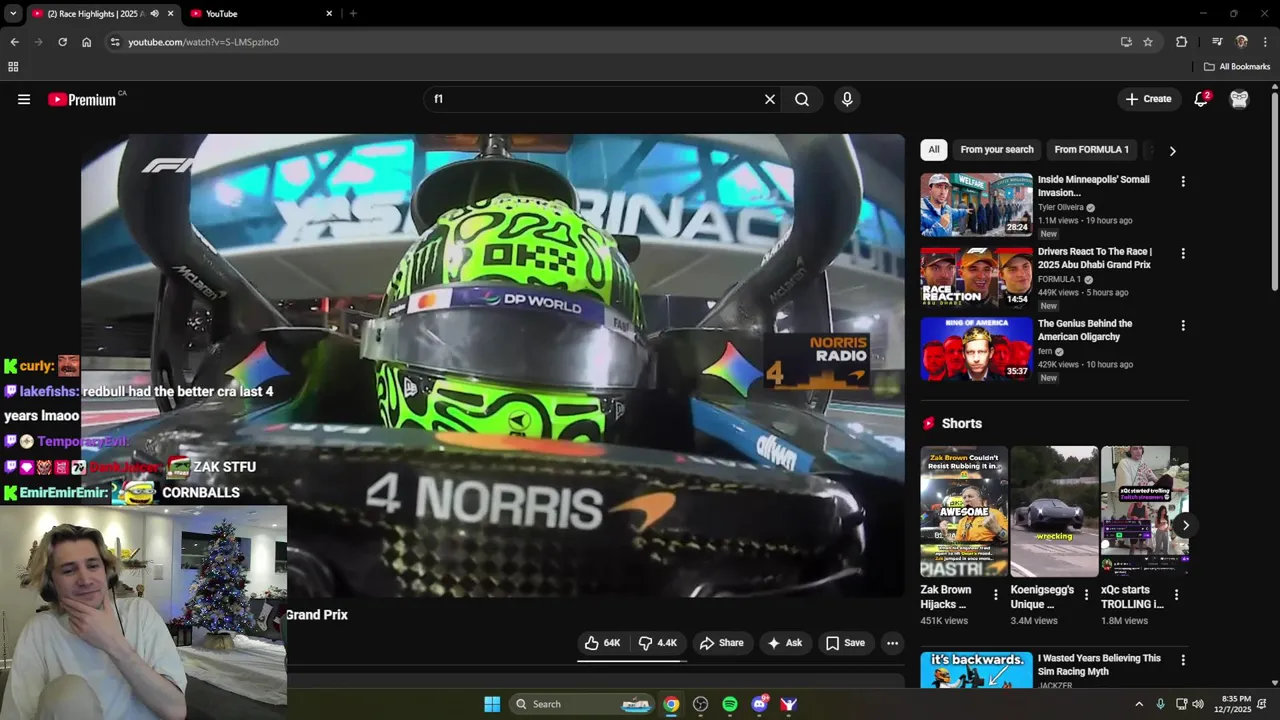Go to YouTube Premium home logo
The image size is (1280, 720).
pos(84,99)
